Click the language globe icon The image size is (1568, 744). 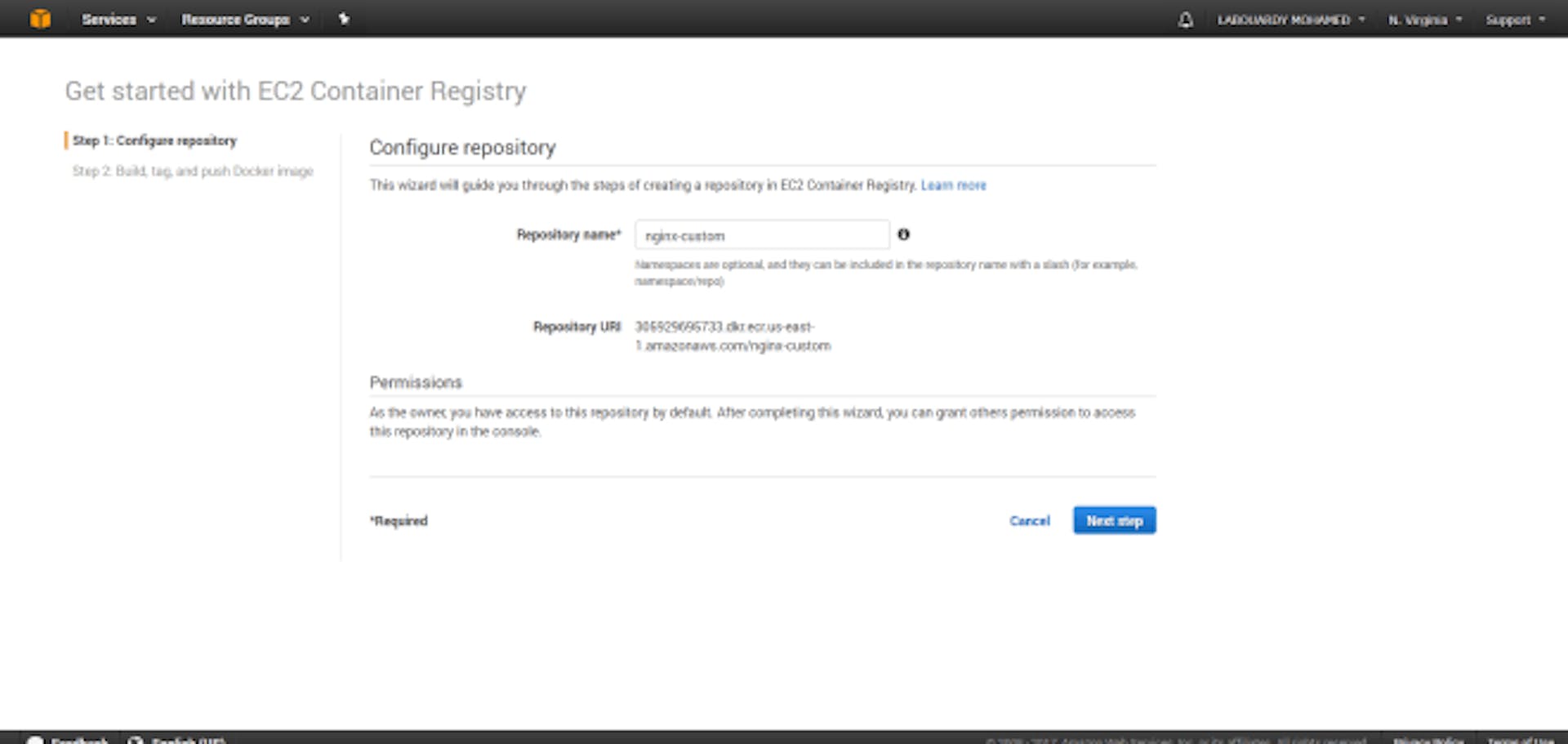(x=136, y=740)
